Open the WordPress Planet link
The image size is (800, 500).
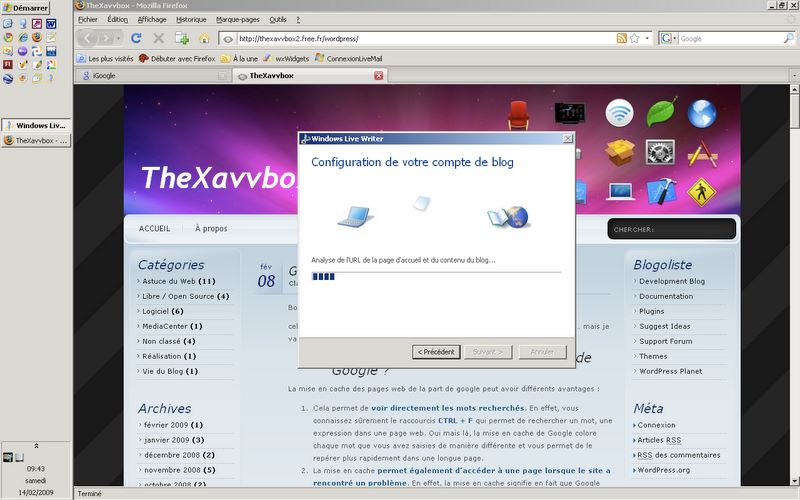[670, 371]
